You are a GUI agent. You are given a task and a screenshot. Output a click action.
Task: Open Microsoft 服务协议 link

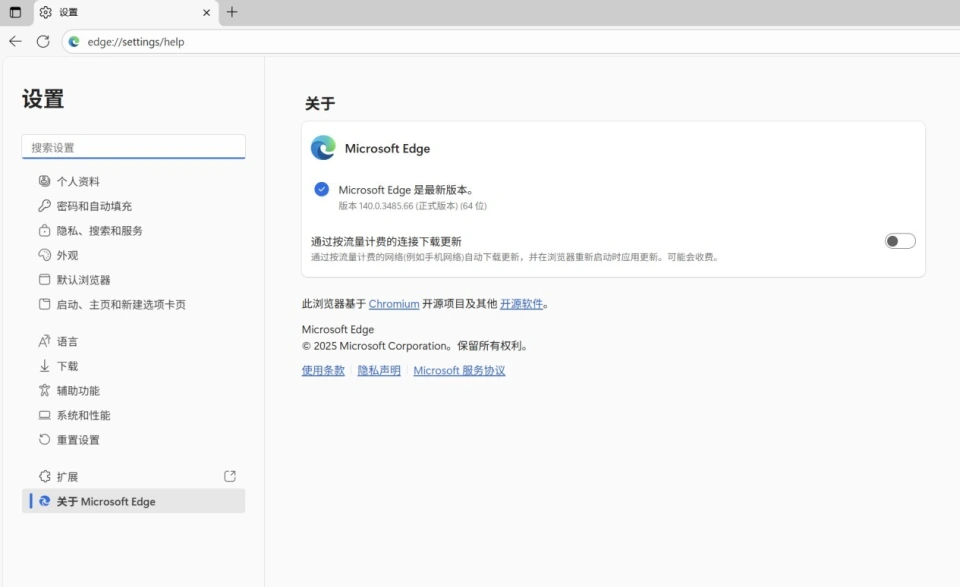(459, 370)
